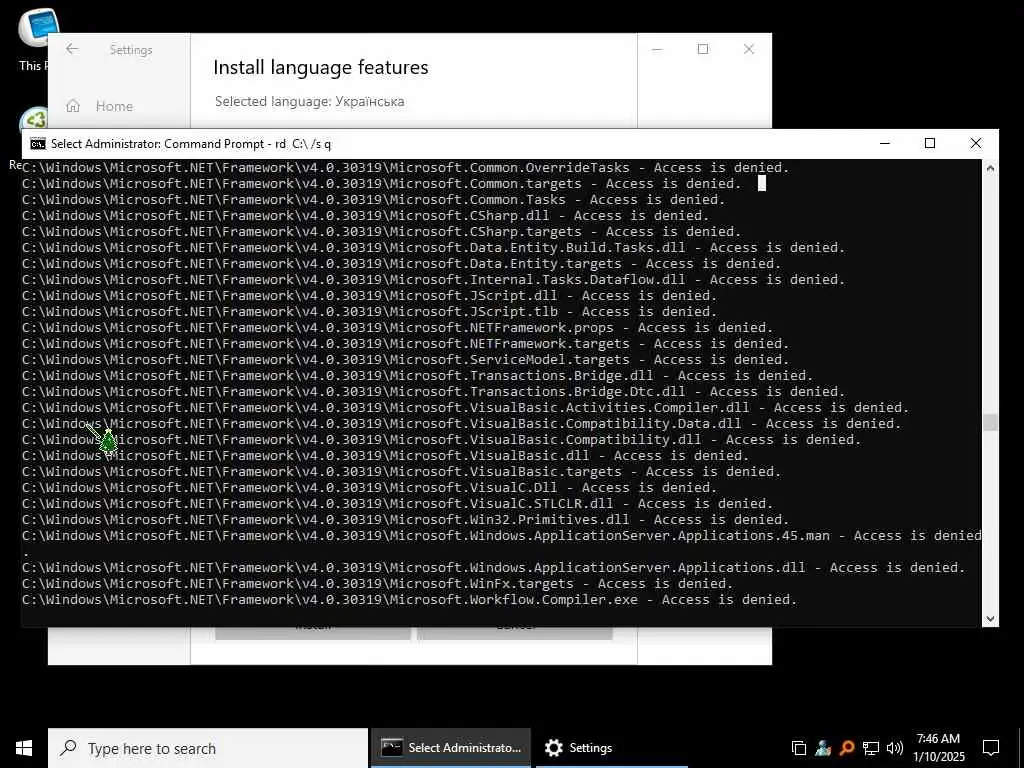Click the back arrow in Settings window
This screenshot has width=1024, height=768.
72,49
